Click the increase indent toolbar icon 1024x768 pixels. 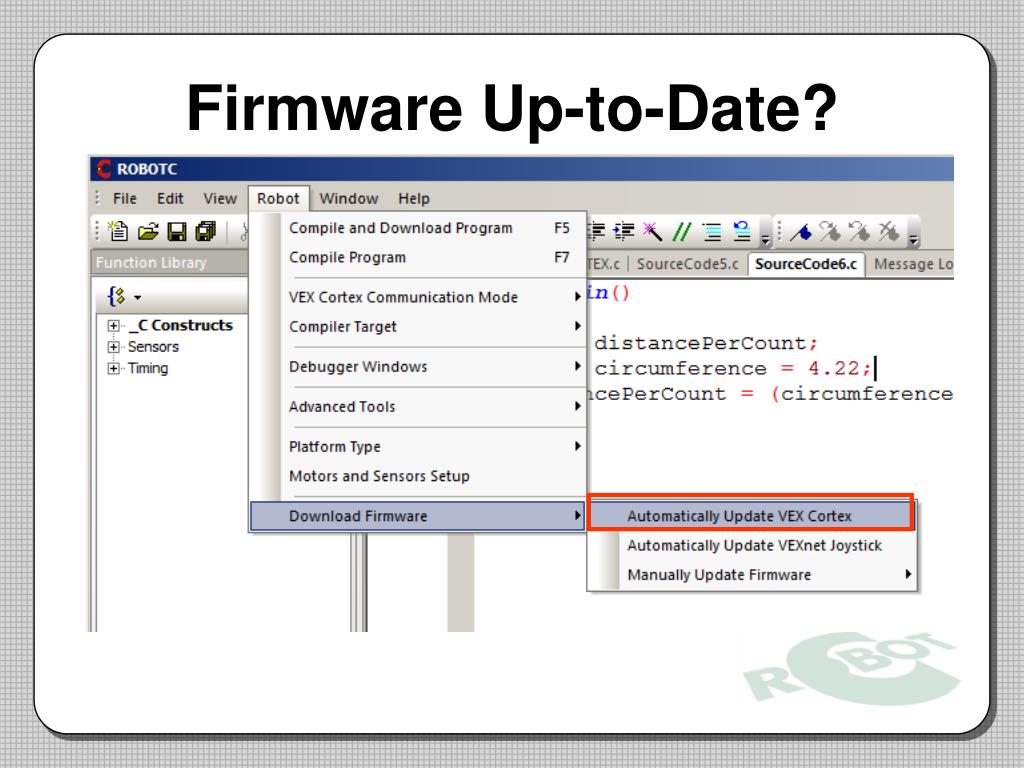(624, 231)
